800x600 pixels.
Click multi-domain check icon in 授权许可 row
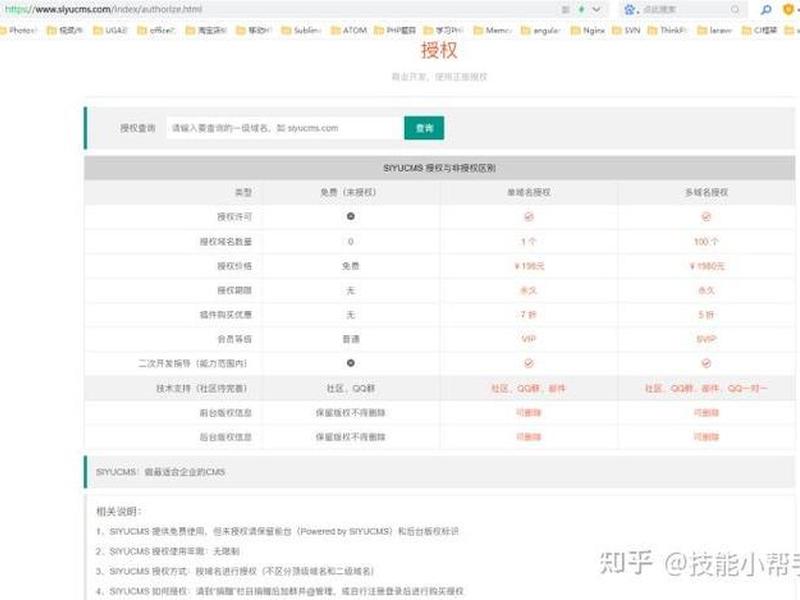706,217
